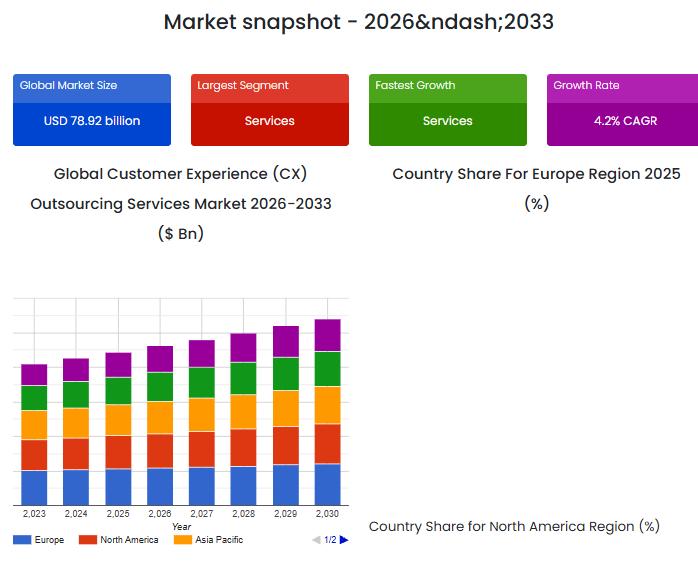Click the blue Europe segment of the 2,023 bar
Image resolution: width=698 pixels, height=562 pixels.
tap(34, 487)
